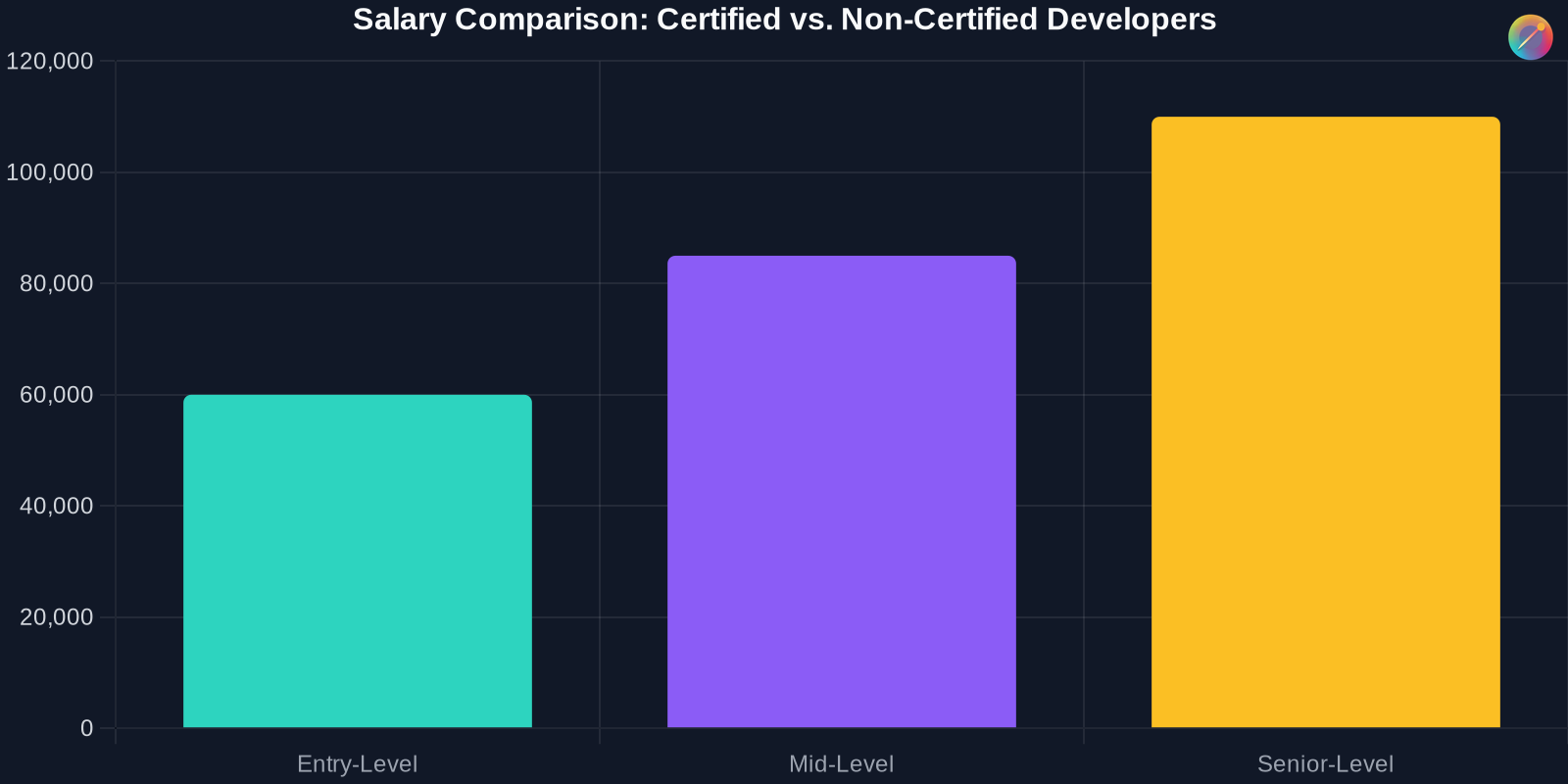Screen dimensions: 1568x784
Task: Pick the 60,000 y-axis label
Action: pyautogui.click(x=57, y=395)
